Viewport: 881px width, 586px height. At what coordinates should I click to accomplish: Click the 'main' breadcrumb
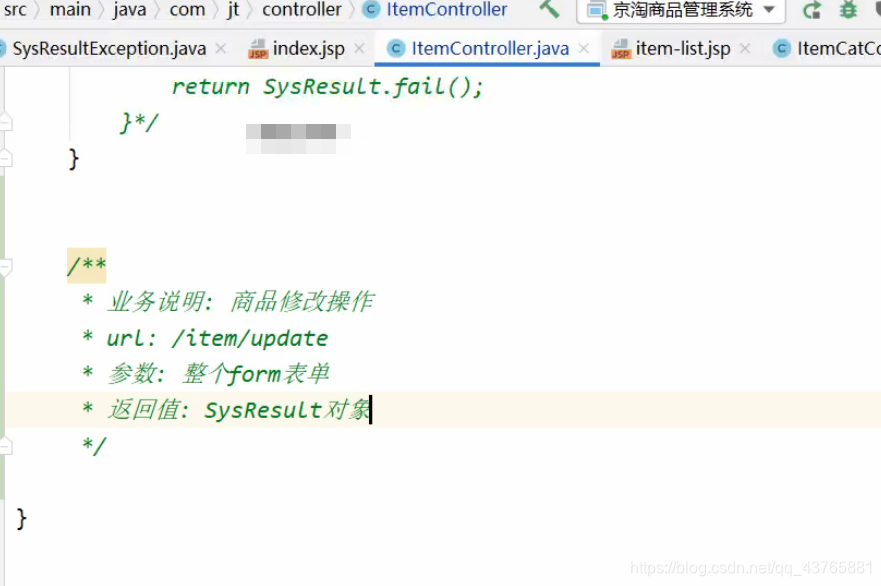[x=70, y=10]
